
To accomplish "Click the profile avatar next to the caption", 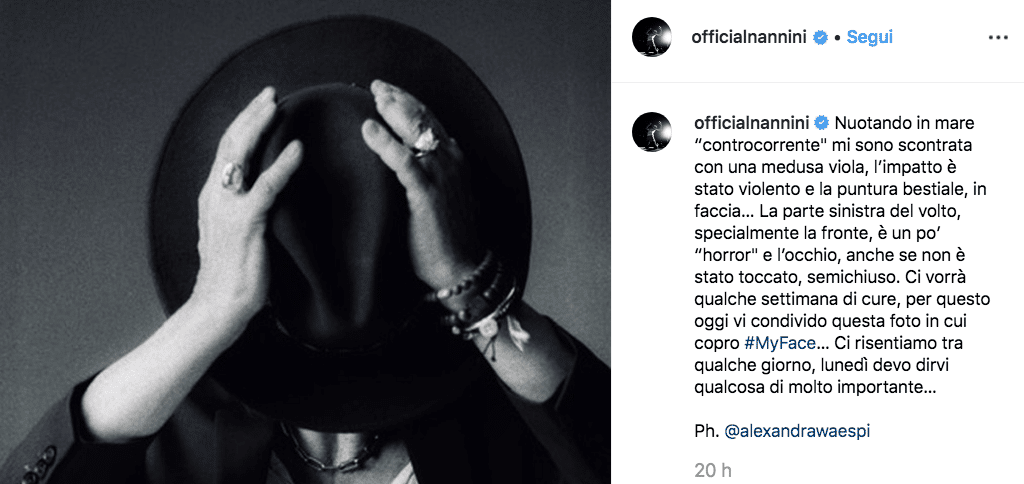I will pyautogui.click(x=652, y=131).
